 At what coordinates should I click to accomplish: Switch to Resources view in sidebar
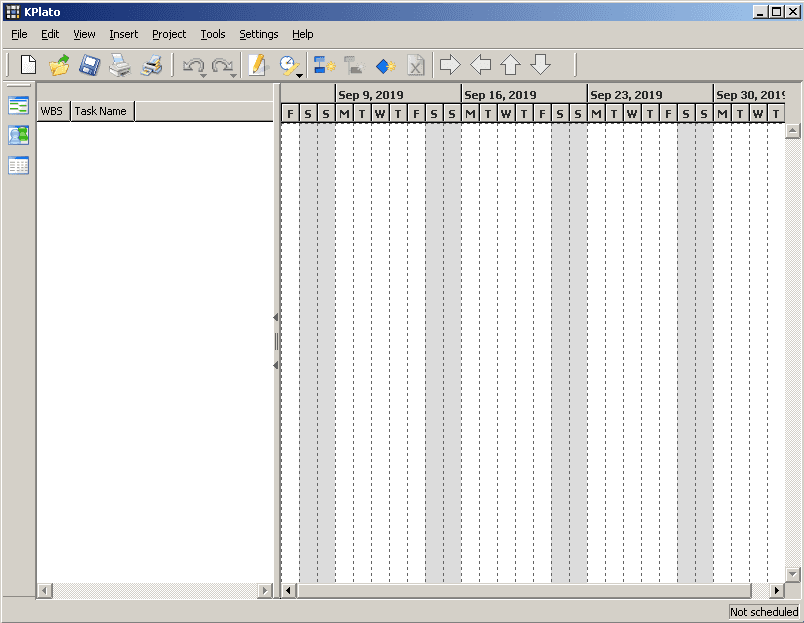18,135
